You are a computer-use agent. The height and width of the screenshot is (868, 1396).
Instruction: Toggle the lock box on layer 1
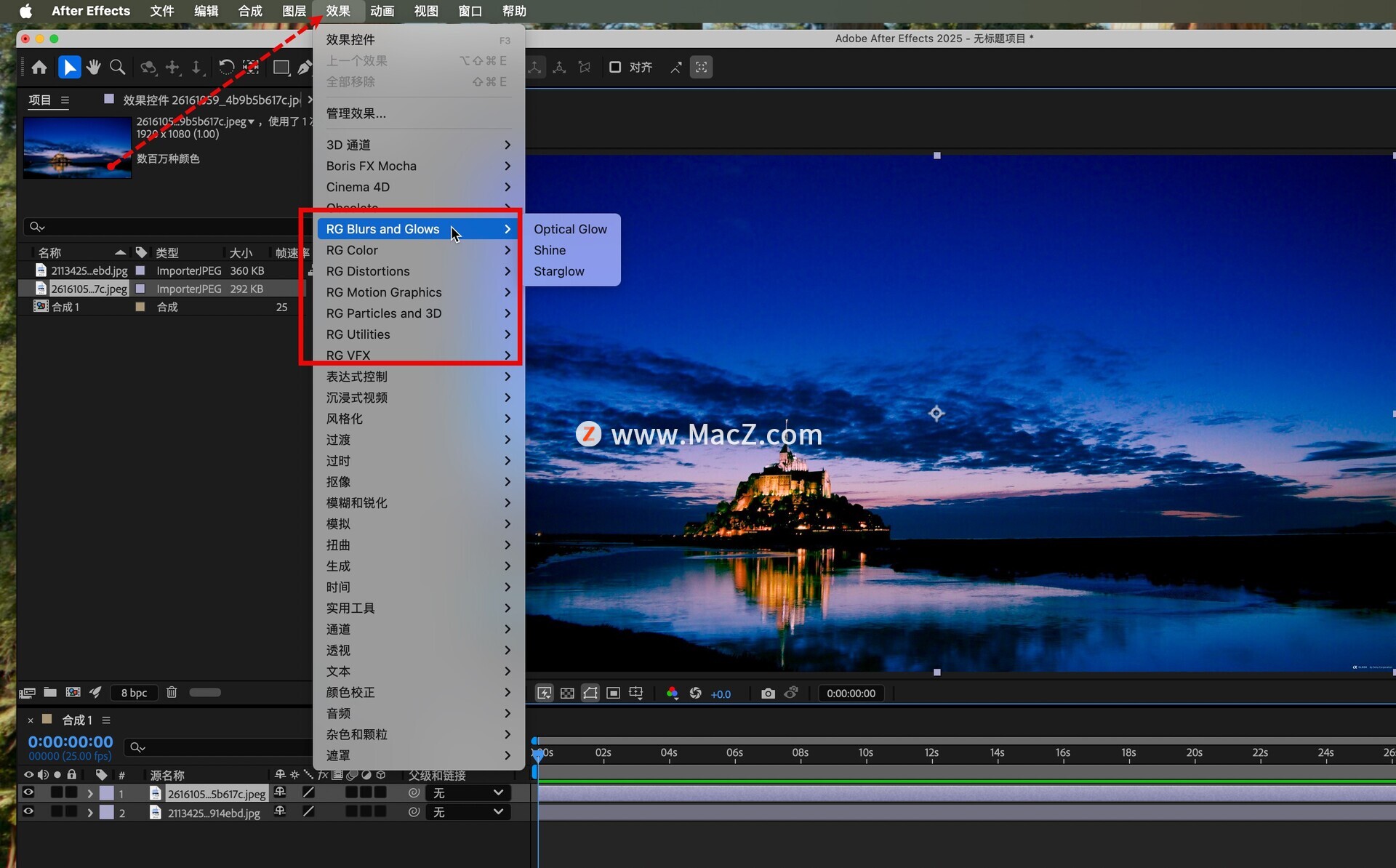click(x=71, y=792)
